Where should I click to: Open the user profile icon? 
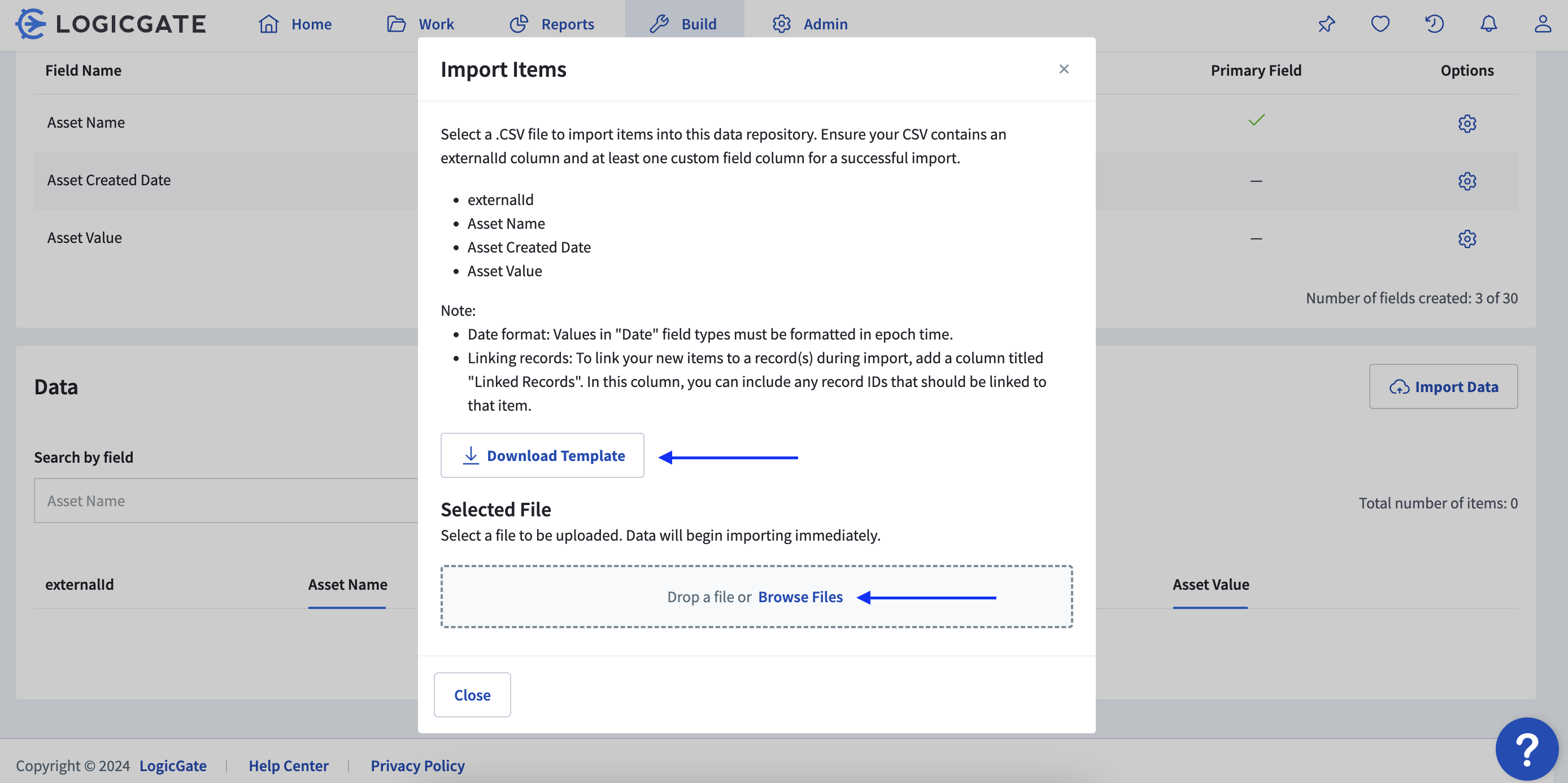click(1543, 24)
